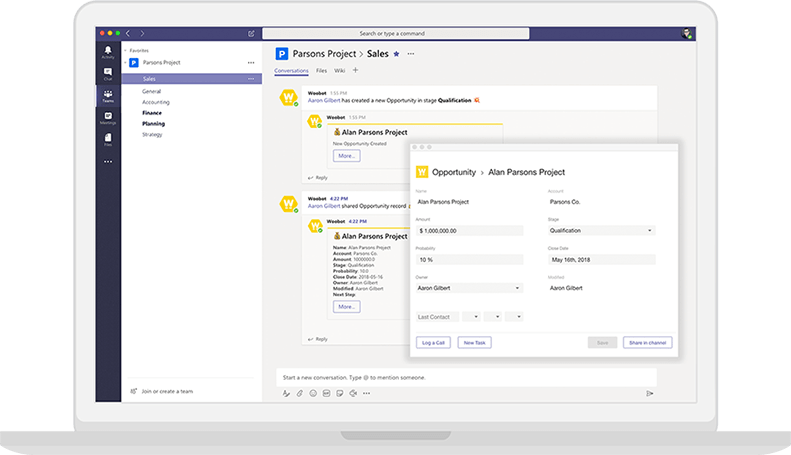Switch to the Wiki tab
The height and width of the screenshot is (455, 791).
(x=340, y=71)
